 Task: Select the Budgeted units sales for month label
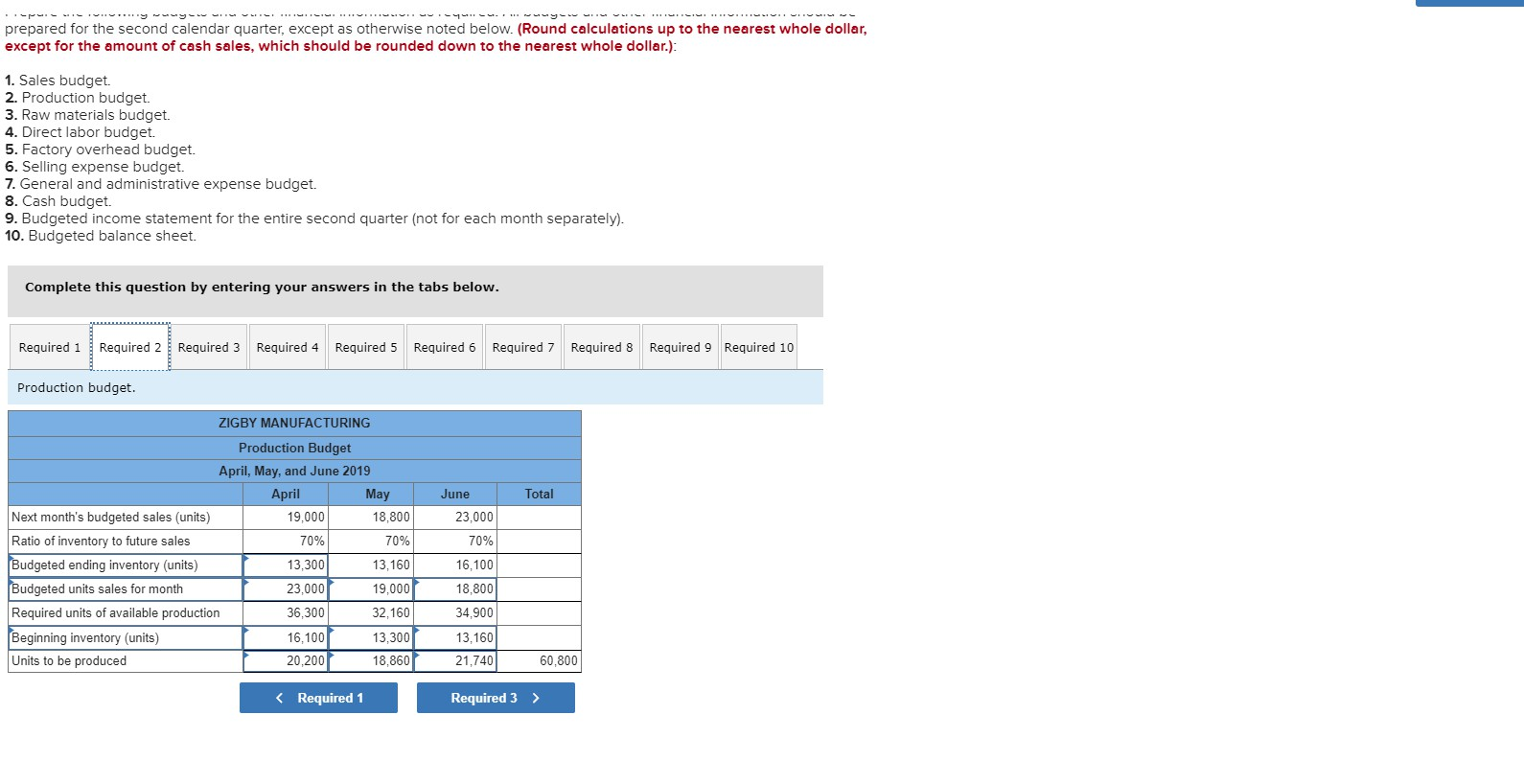(x=126, y=589)
